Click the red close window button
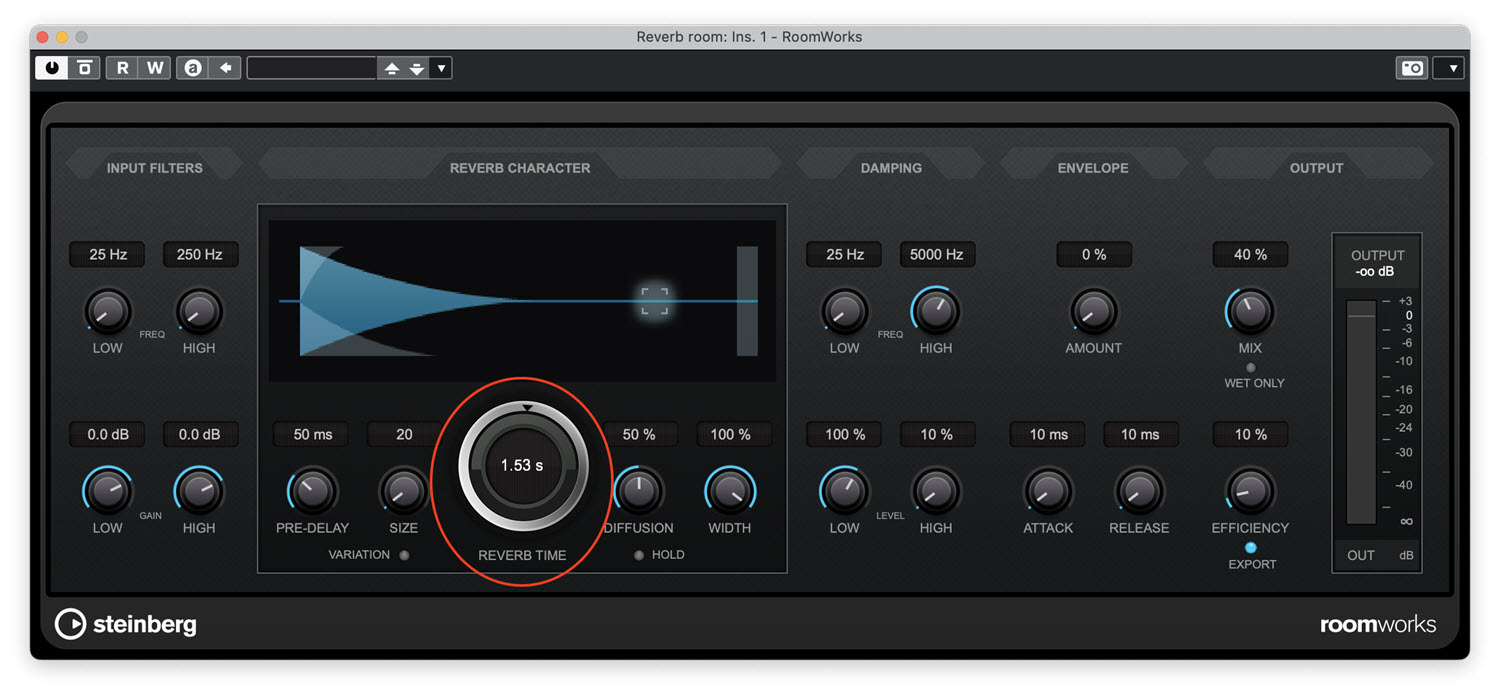This screenshot has height=695, width=1500. (42, 37)
